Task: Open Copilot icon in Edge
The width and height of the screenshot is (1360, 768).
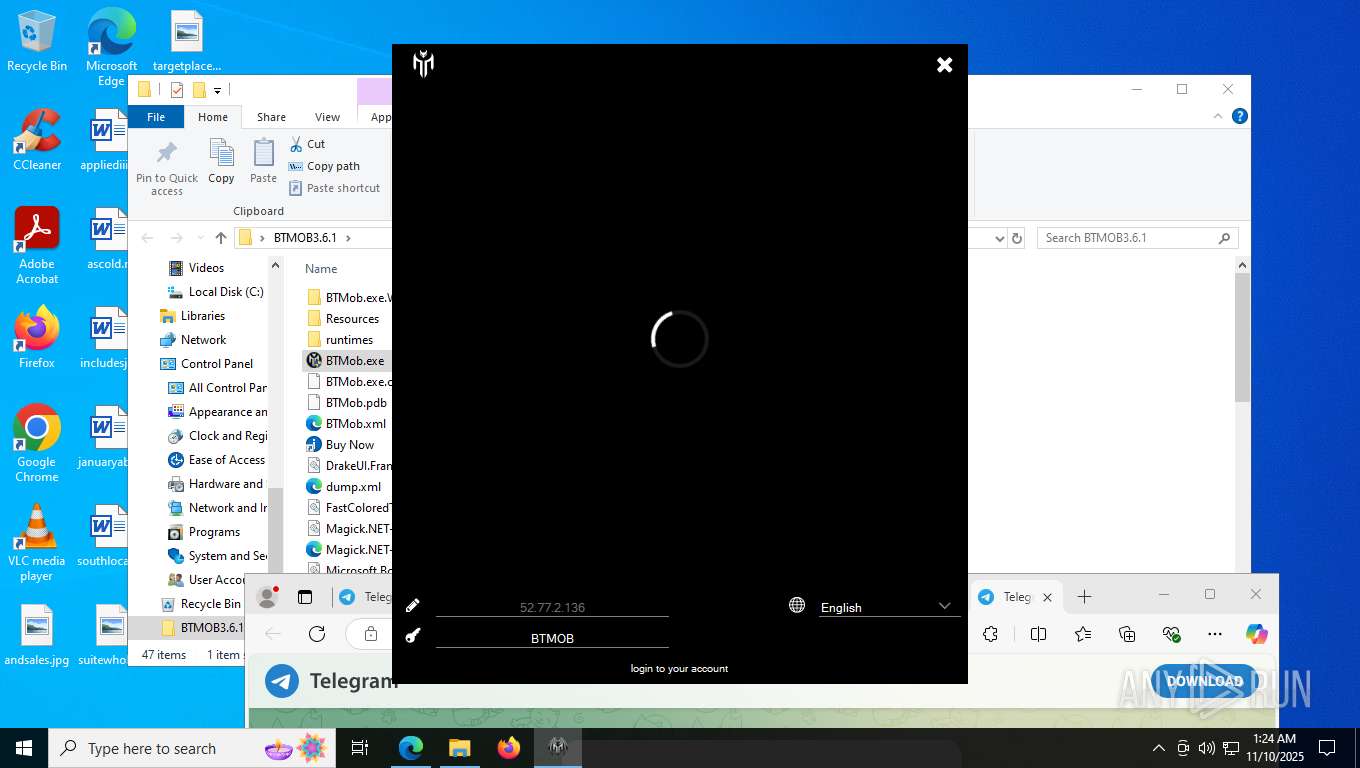Action: (x=1257, y=634)
